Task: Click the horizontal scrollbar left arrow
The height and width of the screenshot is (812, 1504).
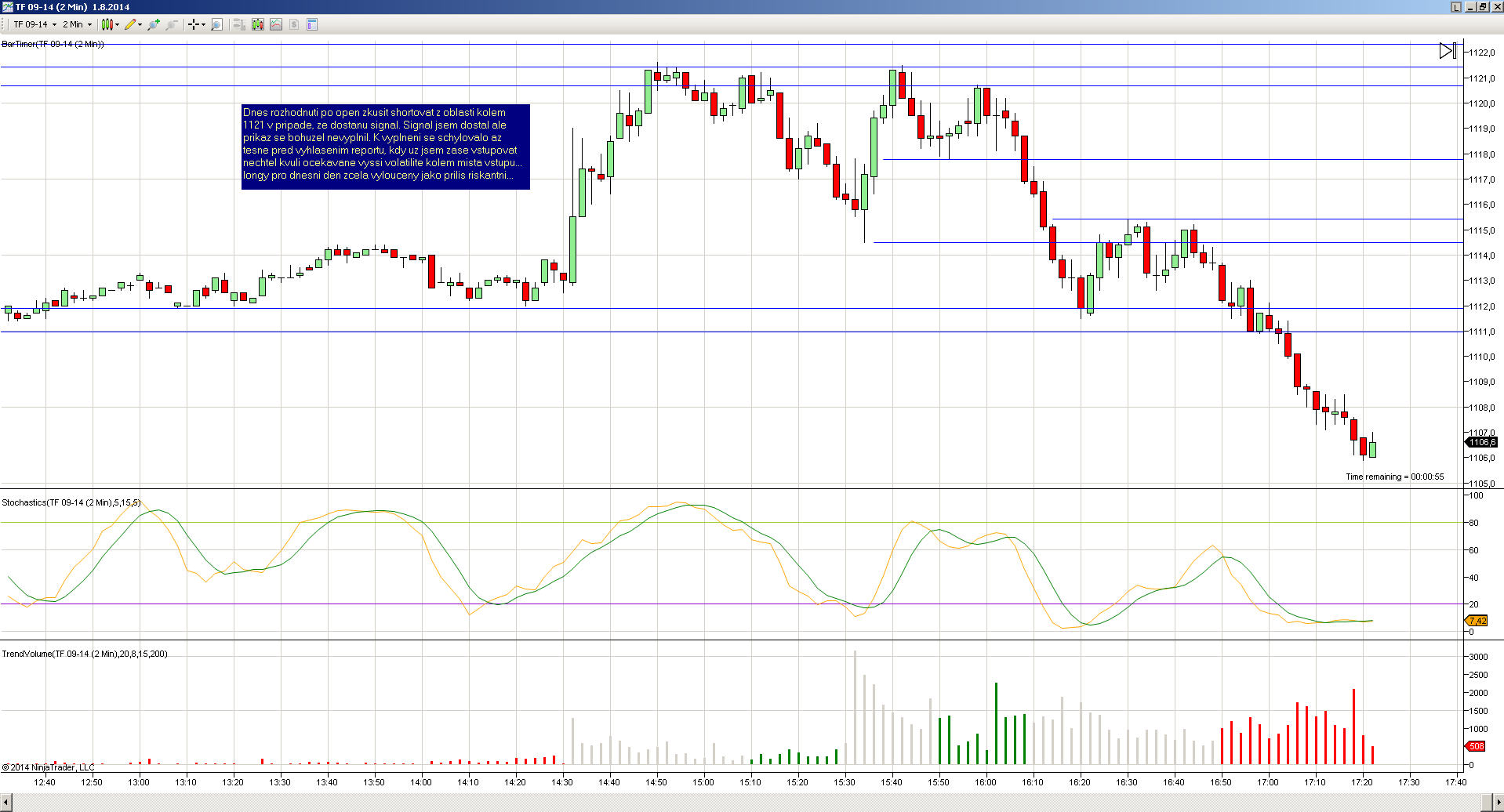Action: (x=6, y=803)
